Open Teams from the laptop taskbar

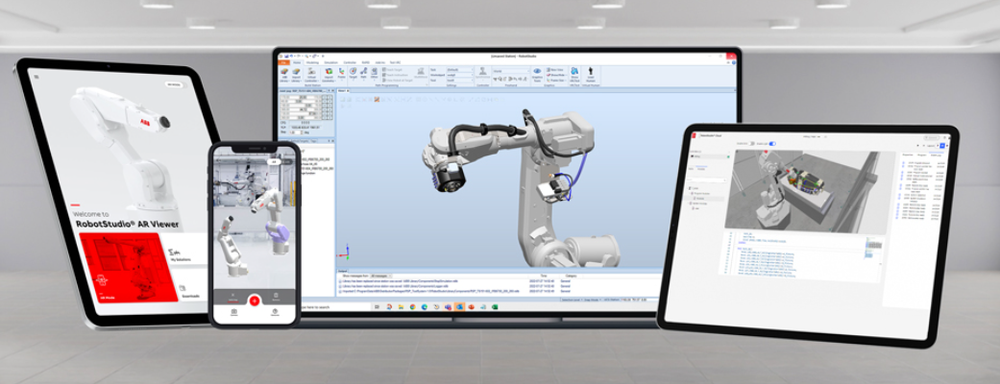[x=448, y=307]
